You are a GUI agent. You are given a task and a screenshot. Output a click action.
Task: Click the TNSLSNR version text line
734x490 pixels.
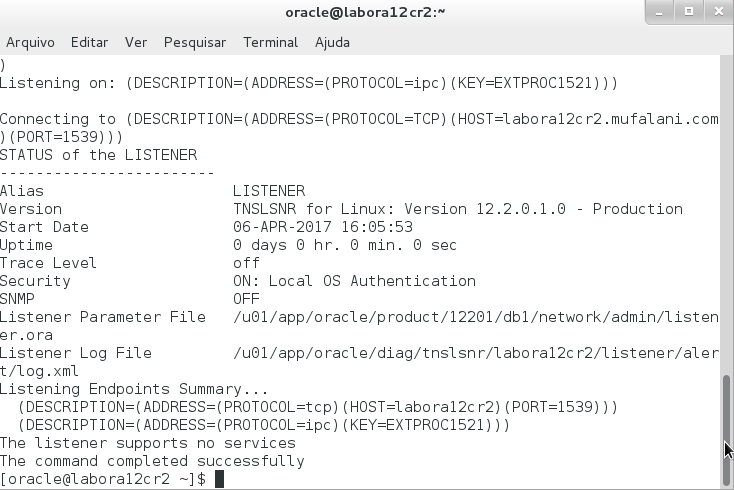pos(457,209)
